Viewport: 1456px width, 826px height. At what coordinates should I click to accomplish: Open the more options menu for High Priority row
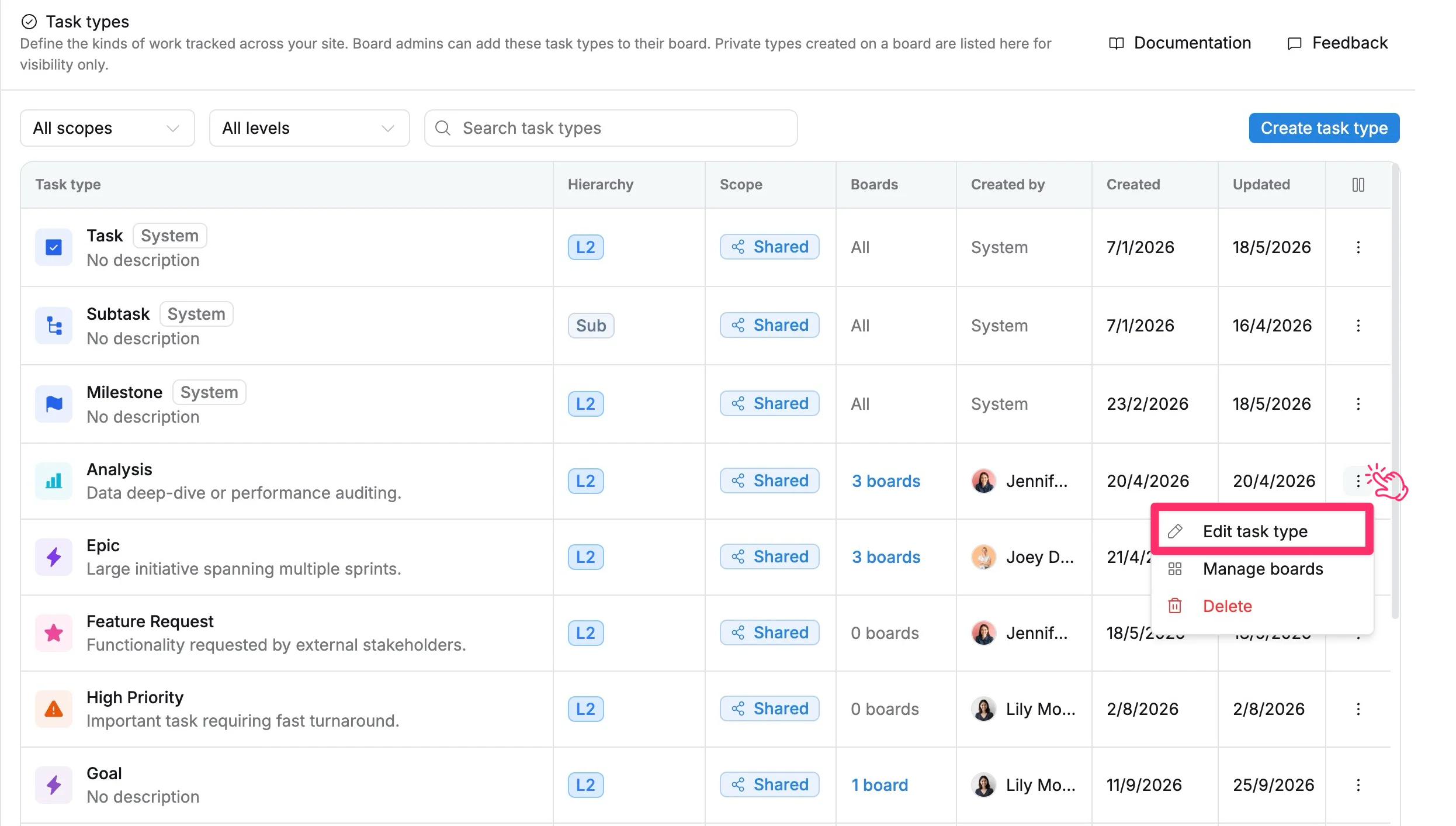tap(1358, 709)
